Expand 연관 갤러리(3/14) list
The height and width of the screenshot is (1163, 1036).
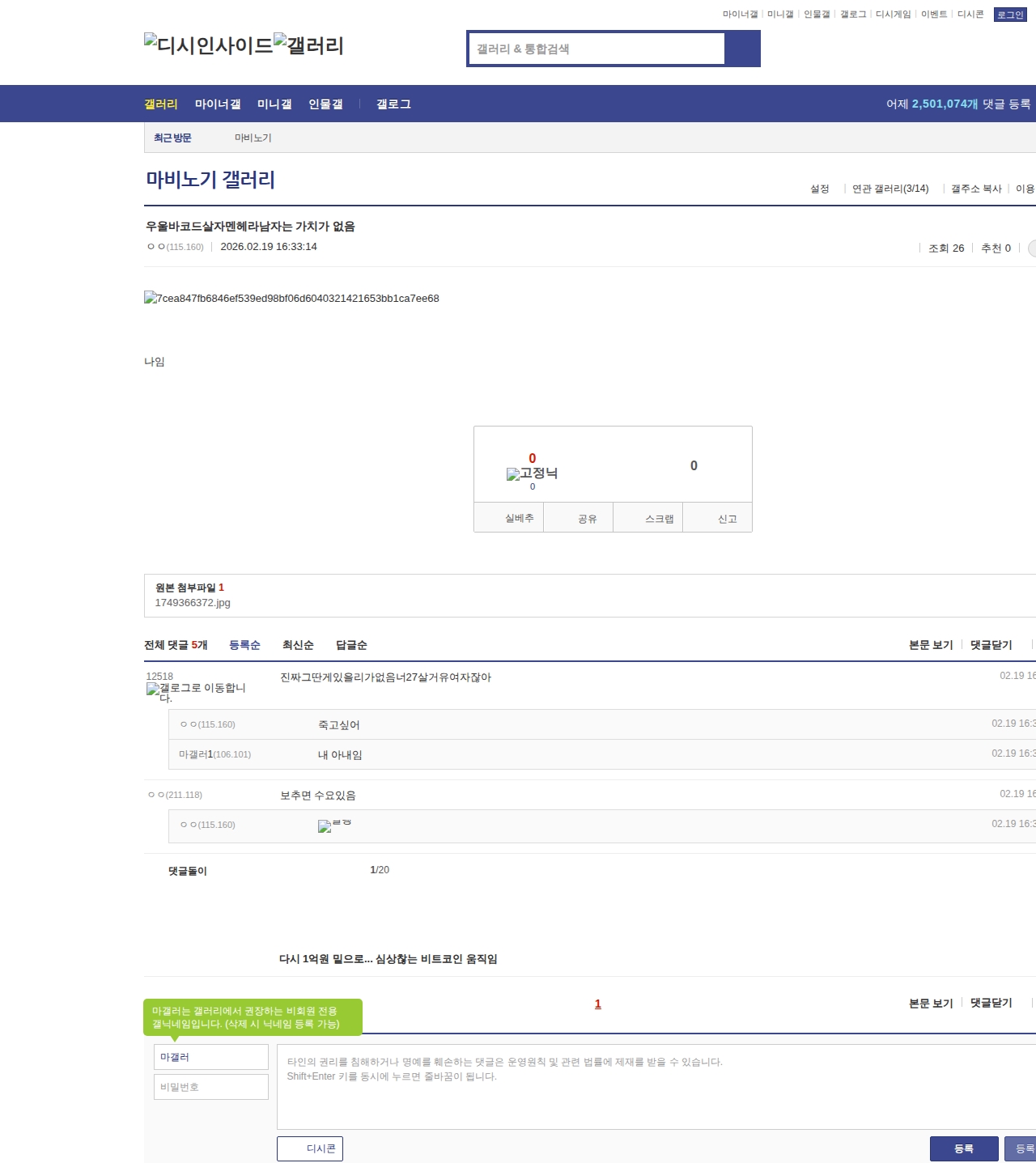[890, 189]
